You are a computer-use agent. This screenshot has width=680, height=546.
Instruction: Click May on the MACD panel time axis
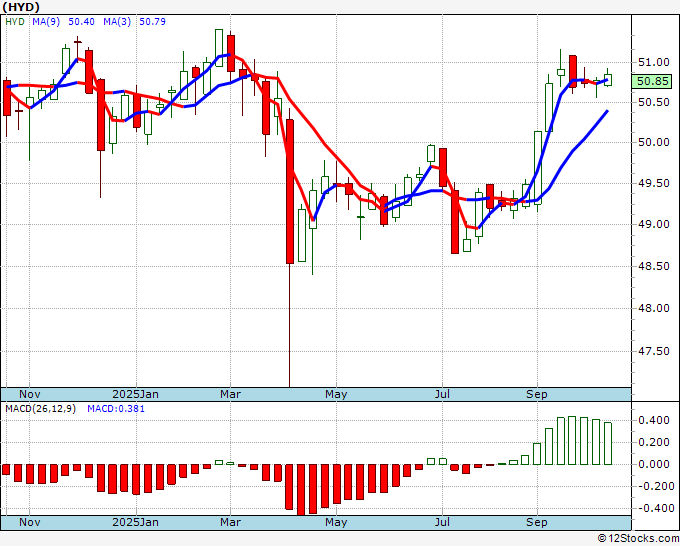[x=336, y=522]
